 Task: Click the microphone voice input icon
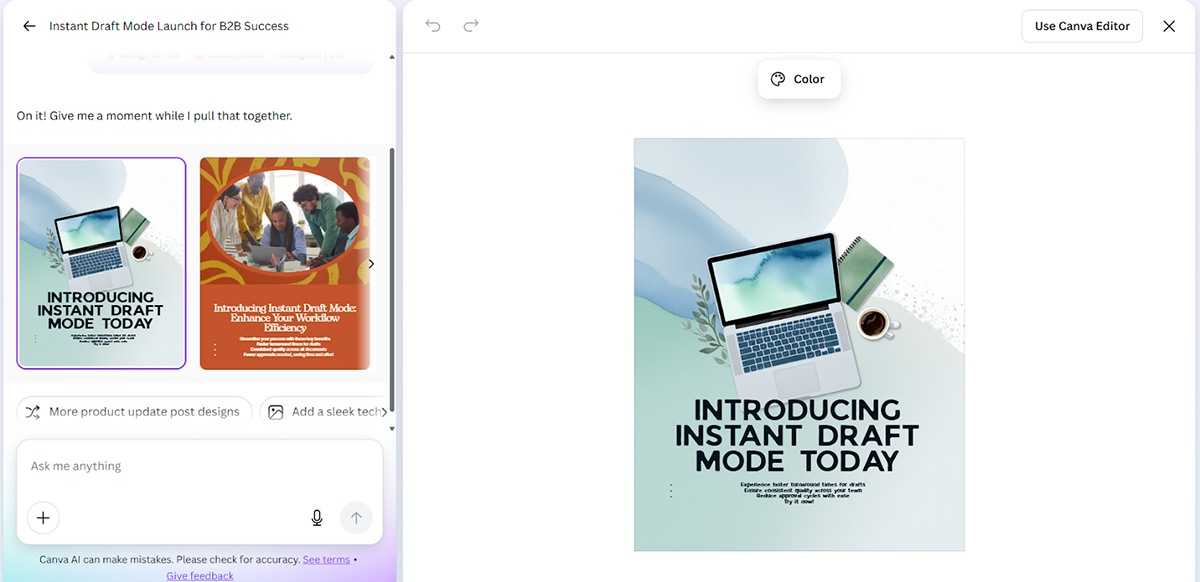(x=317, y=517)
